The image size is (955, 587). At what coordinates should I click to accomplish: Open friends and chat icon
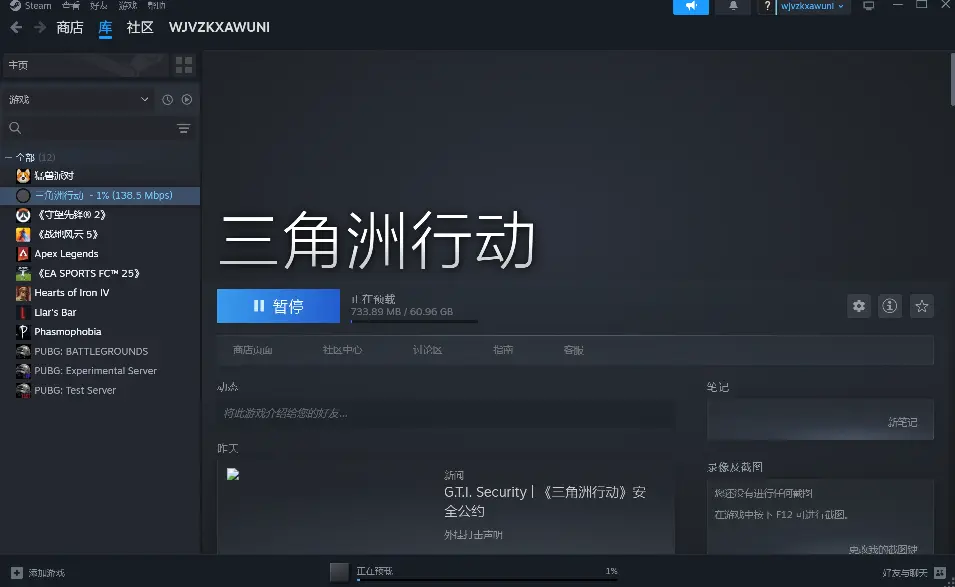click(940, 573)
